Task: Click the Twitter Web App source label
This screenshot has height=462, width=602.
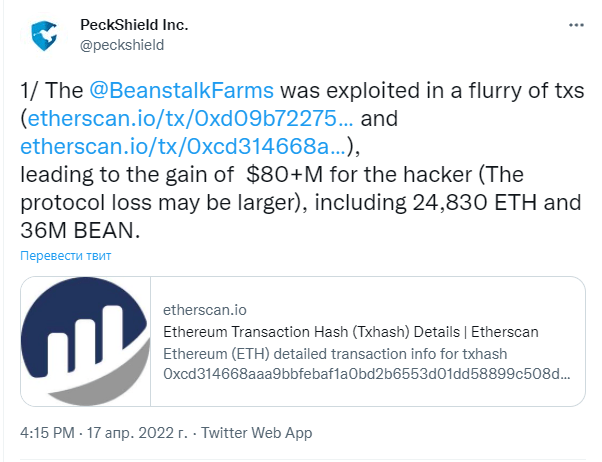Action: tap(257, 433)
